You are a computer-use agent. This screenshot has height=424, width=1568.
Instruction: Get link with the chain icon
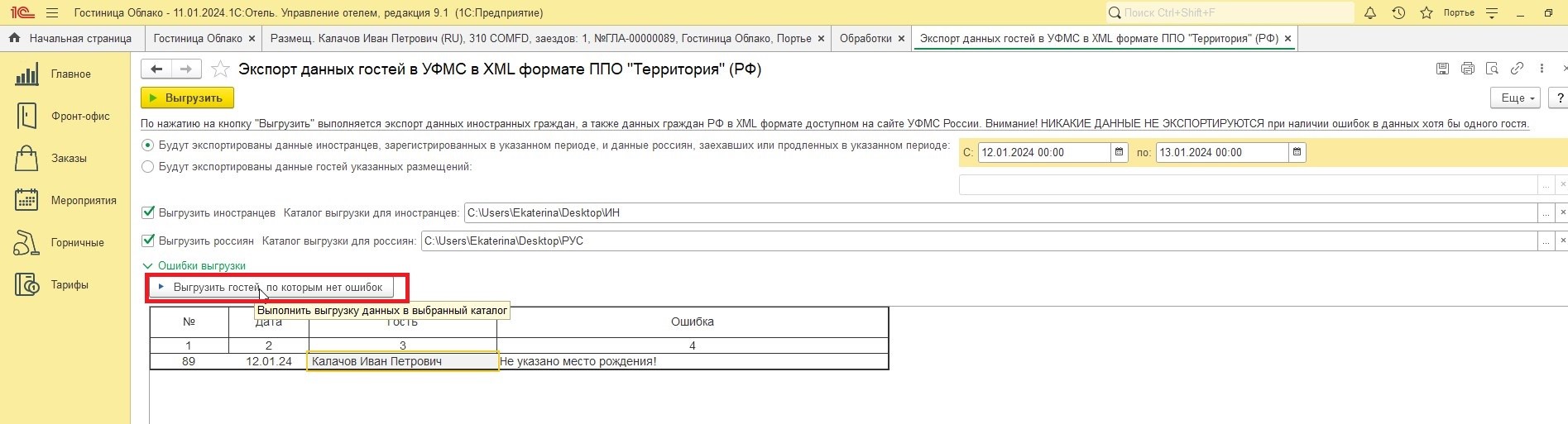1517,69
